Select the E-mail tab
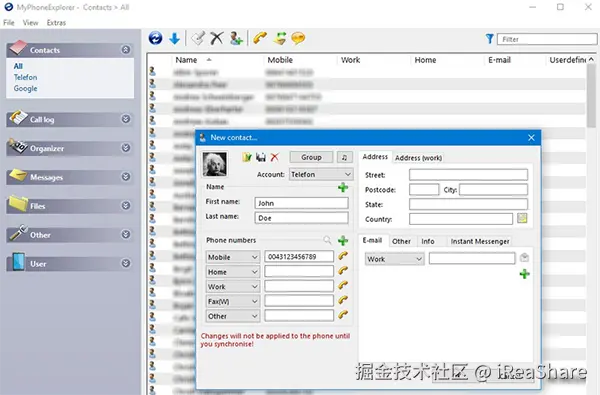 (372, 240)
